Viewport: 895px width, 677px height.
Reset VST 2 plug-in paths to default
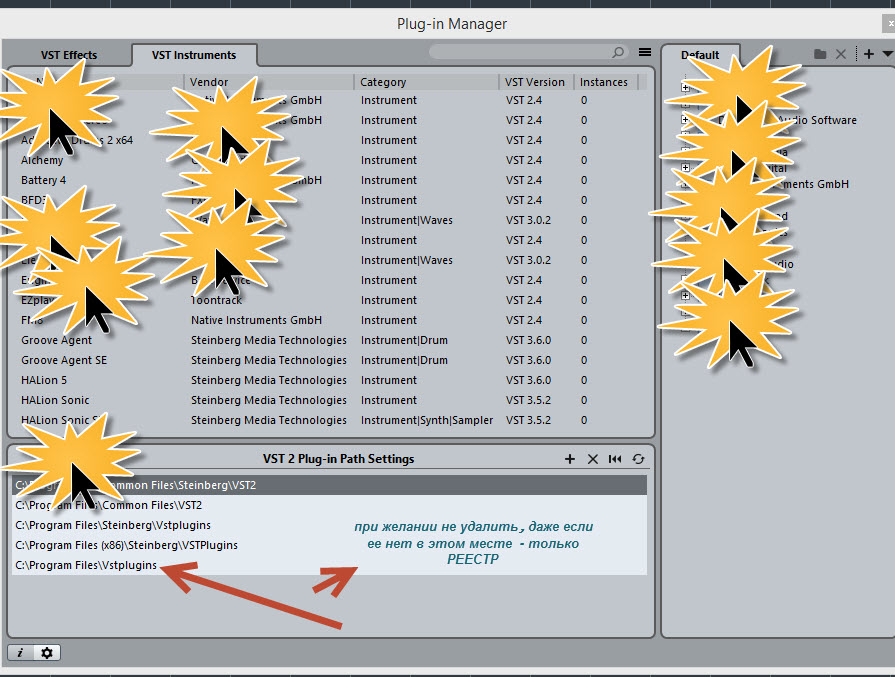tap(615, 459)
